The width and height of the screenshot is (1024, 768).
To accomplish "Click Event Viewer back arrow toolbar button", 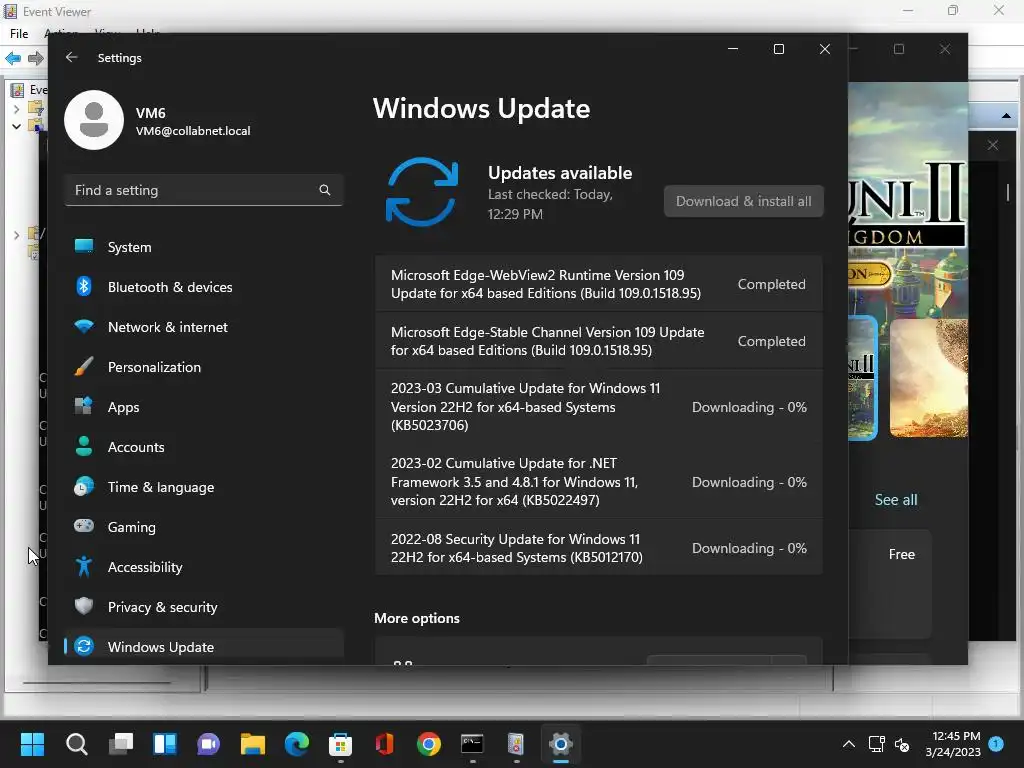I will tap(13, 58).
